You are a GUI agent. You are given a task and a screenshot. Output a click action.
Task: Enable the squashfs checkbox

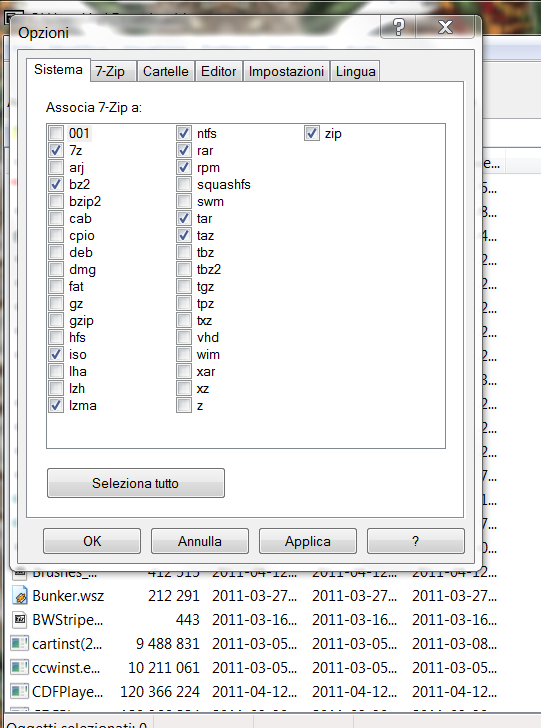click(184, 184)
